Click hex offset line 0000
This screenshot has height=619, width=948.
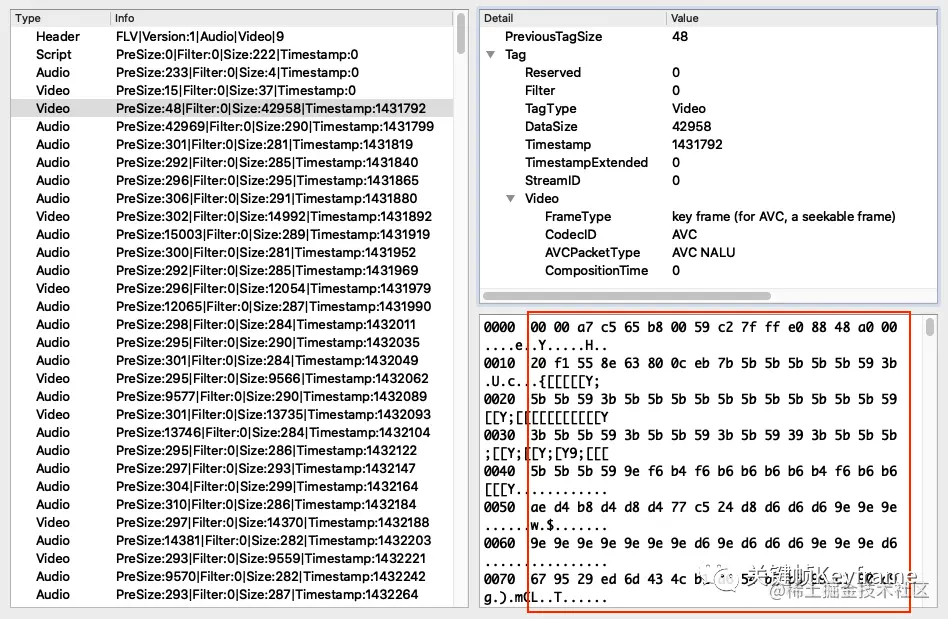[x=690, y=328]
